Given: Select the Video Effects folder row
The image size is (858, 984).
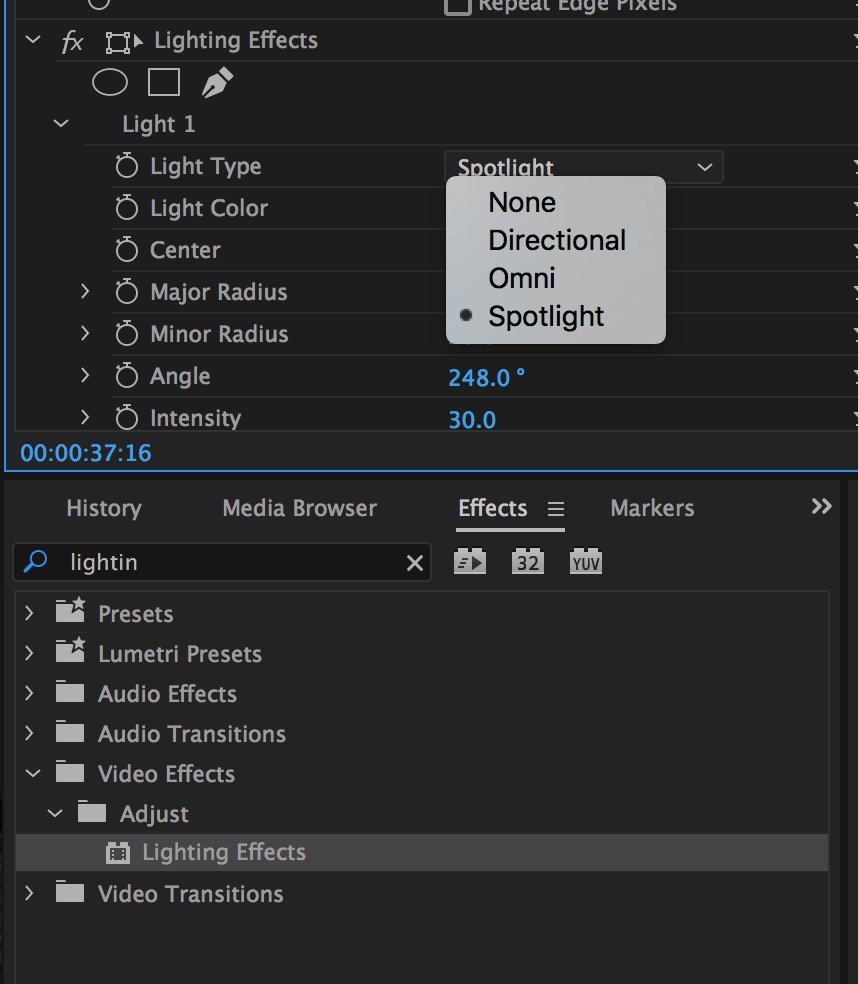Looking at the screenshot, I should pyautogui.click(x=422, y=773).
